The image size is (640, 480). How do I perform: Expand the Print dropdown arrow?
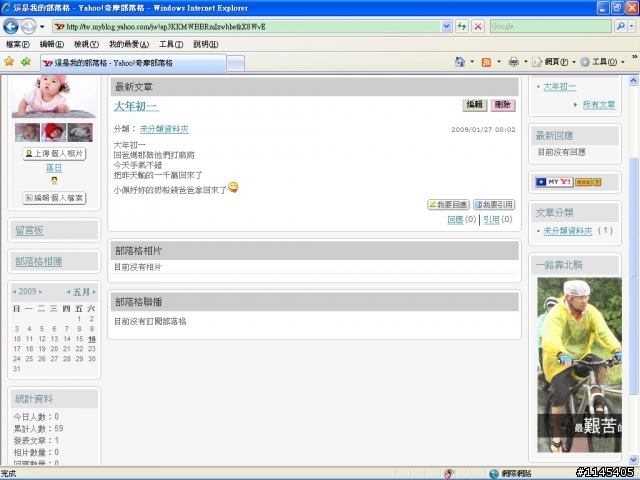pyautogui.click(x=526, y=62)
